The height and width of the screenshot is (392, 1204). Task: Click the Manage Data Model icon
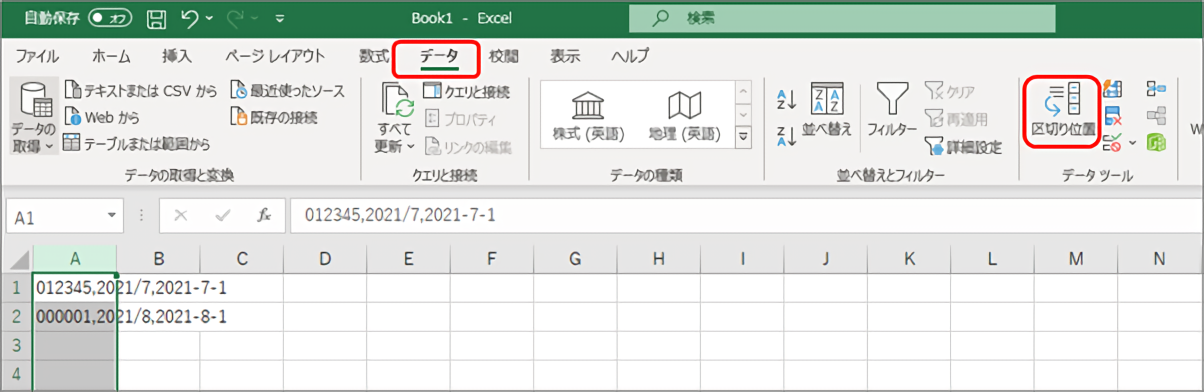click(x=1156, y=143)
